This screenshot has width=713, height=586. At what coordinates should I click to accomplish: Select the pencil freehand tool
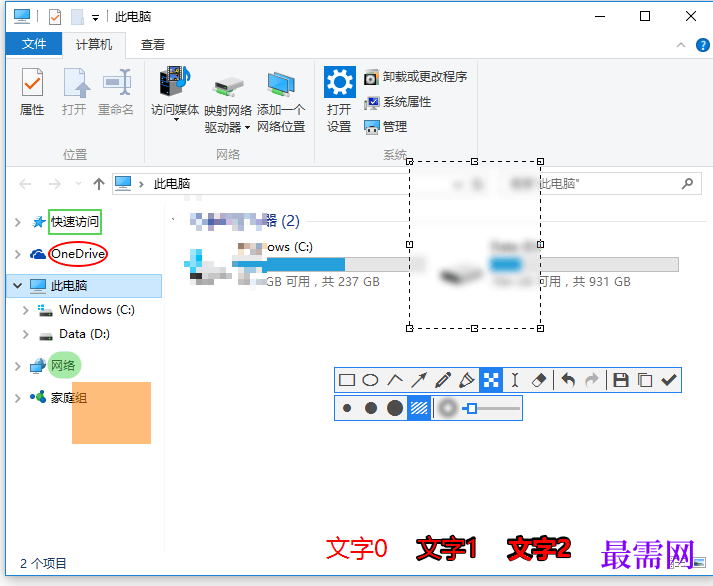443,380
